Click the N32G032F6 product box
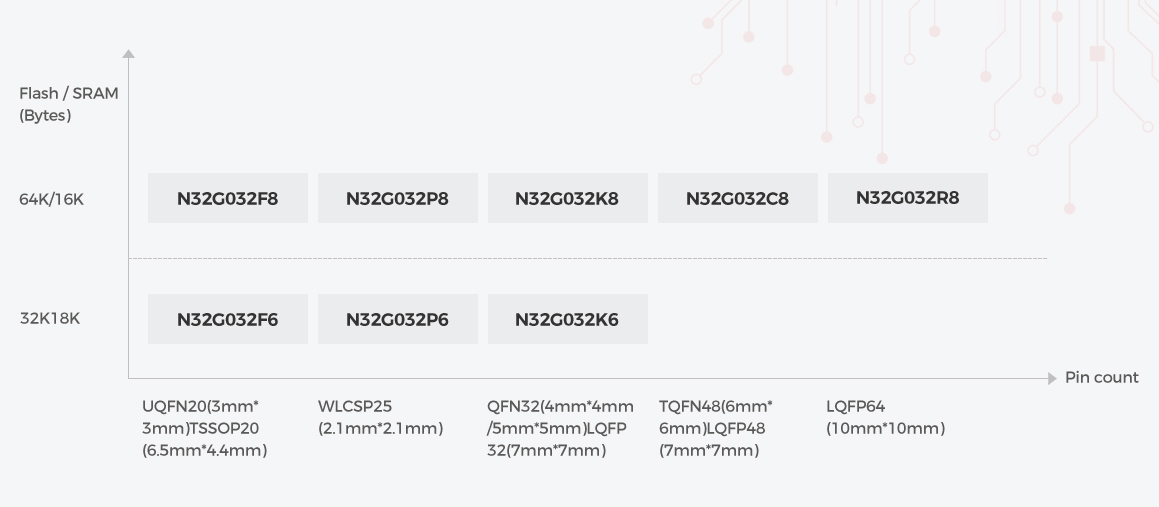 tap(228, 320)
